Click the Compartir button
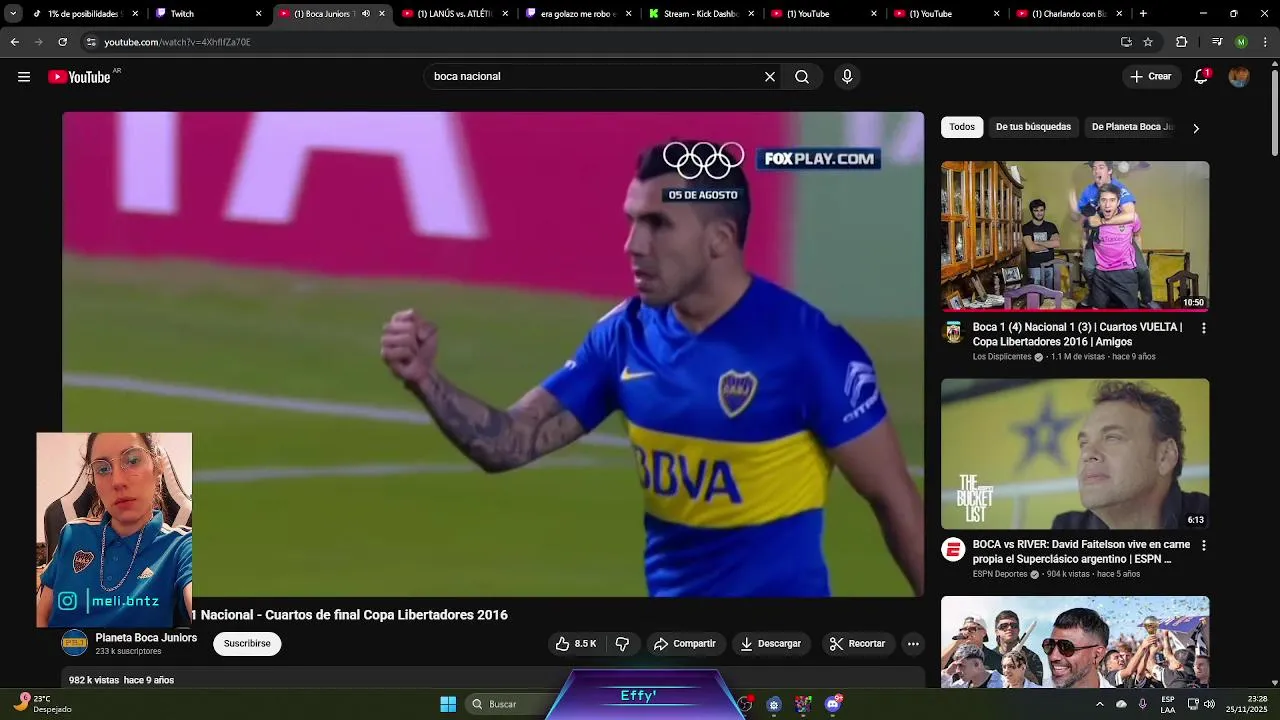 pyautogui.click(x=685, y=644)
